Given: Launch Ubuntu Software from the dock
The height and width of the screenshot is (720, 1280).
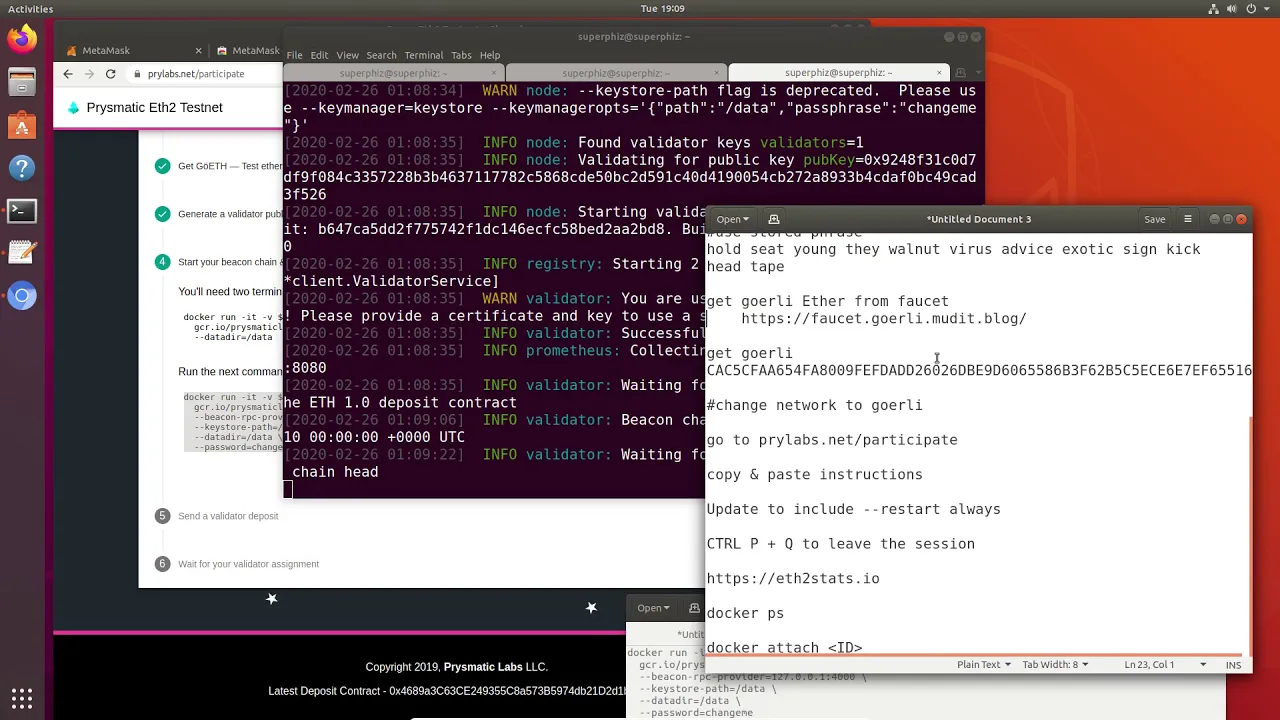Looking at the screenshot, I should coord(22,125).
